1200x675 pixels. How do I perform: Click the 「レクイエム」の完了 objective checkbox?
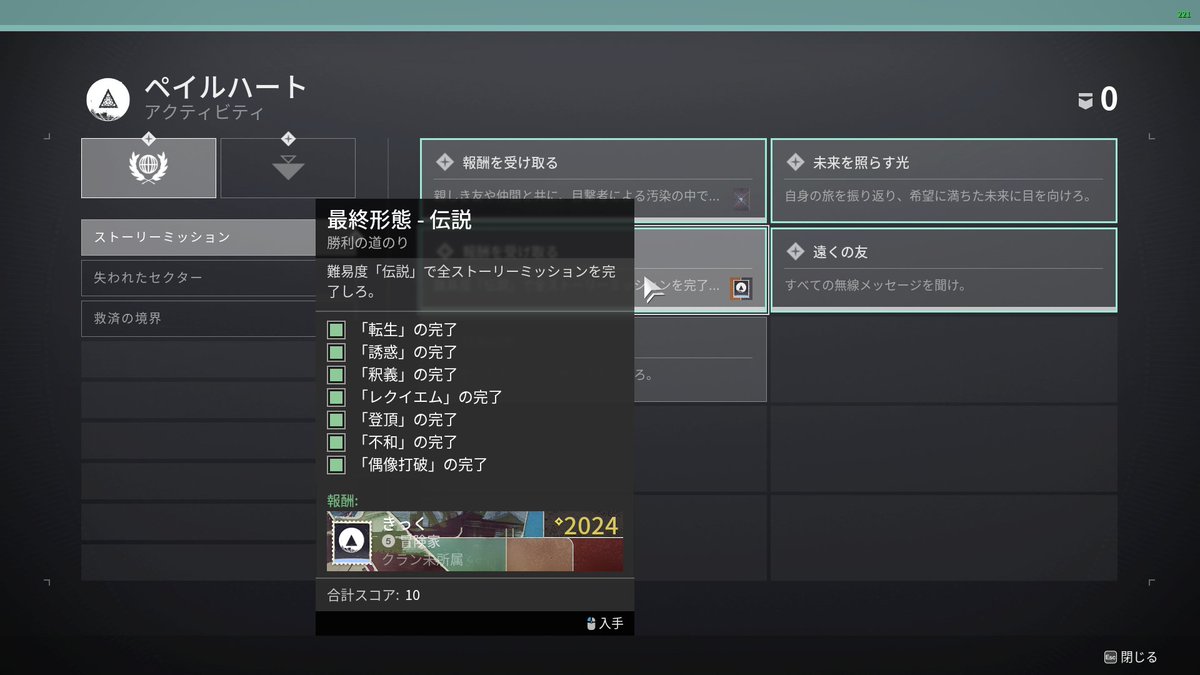[336, 397]
